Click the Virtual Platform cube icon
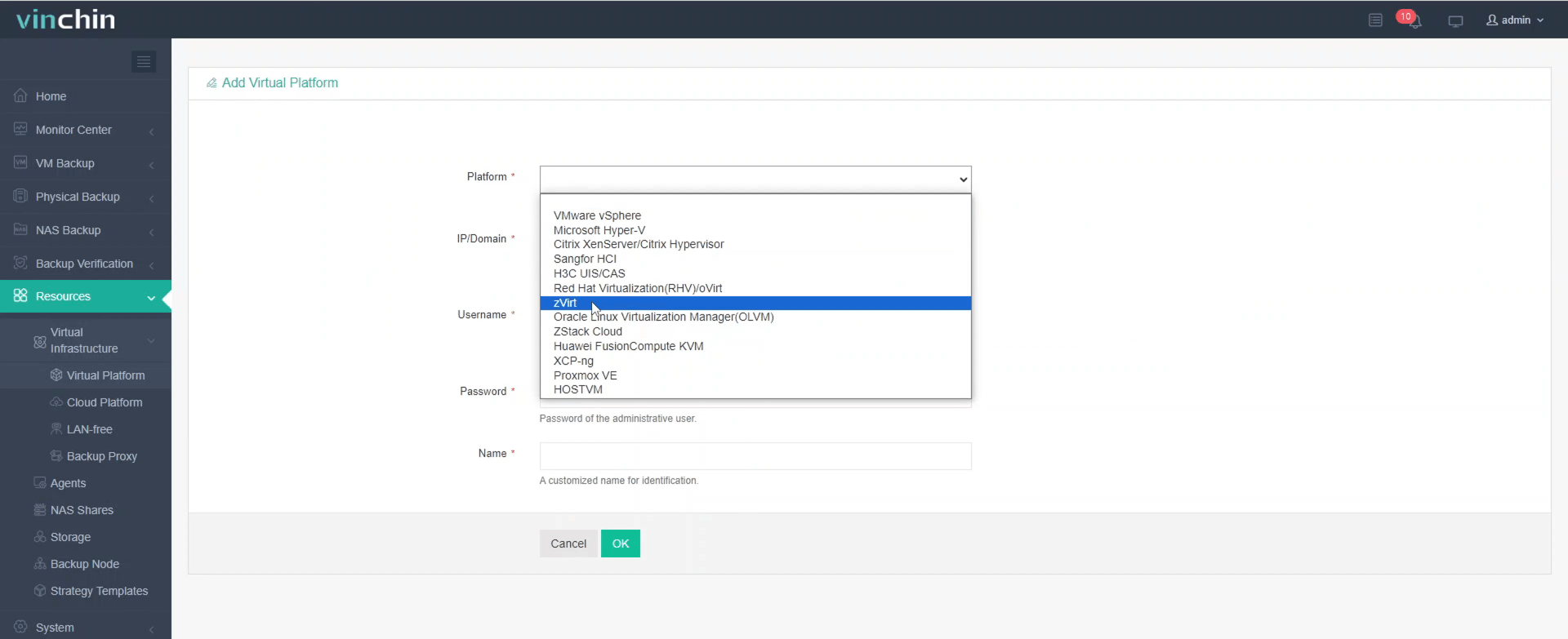This screenshot has height=639, width=1568. [56, 375]
